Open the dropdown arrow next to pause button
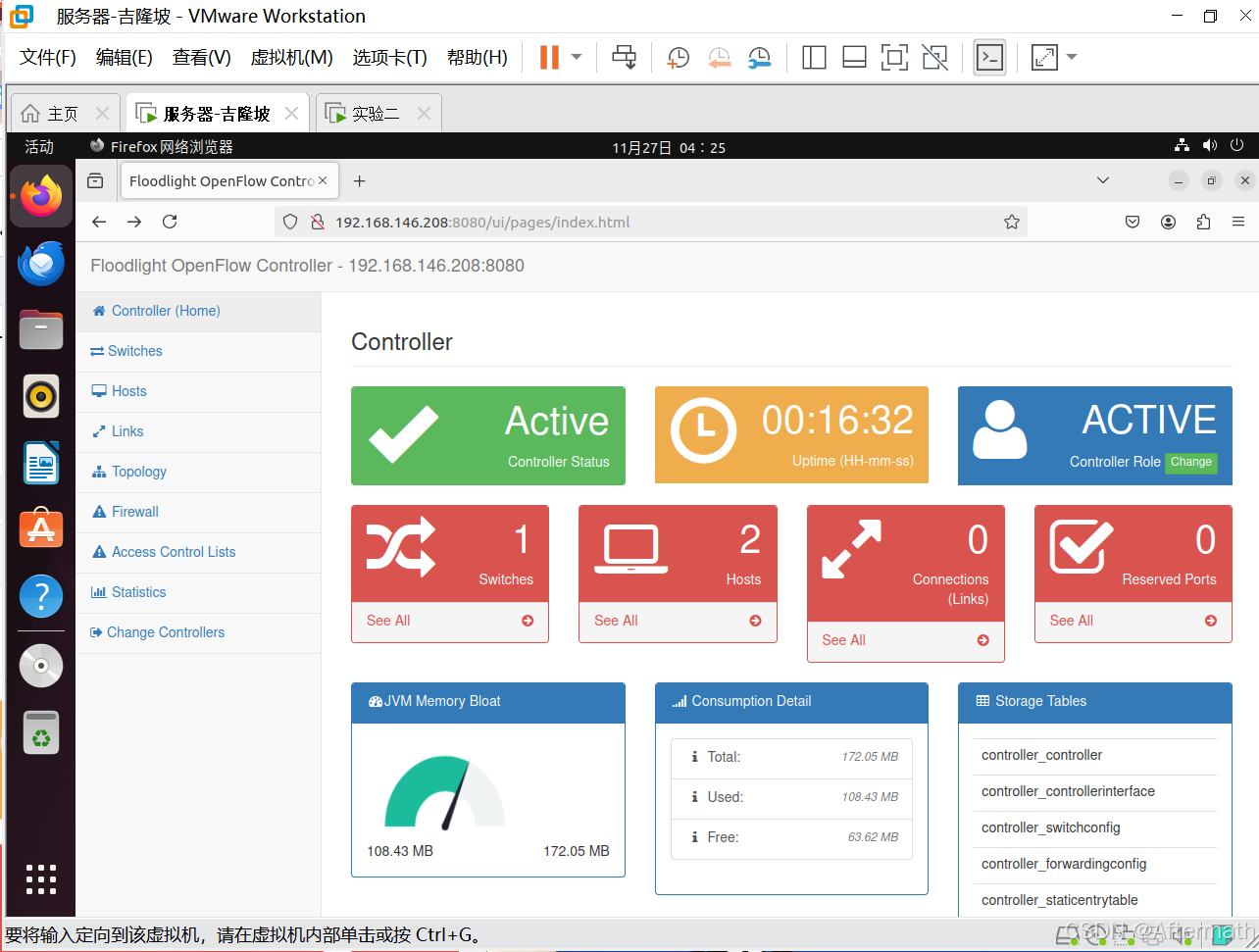The image size is (1259, 952). pyautogui.click(x=577, y=57)
